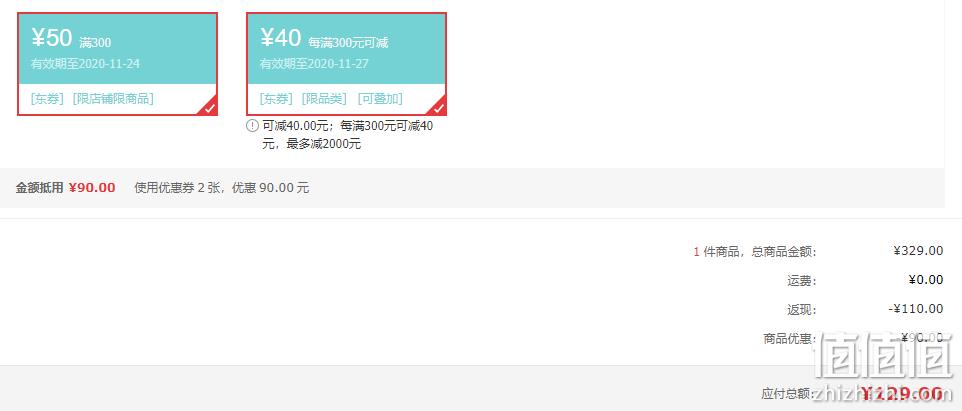Click the [东券] tag on the ¥50 coupon
The width and height of the screenshot is (962, 411).
[47, 99]
